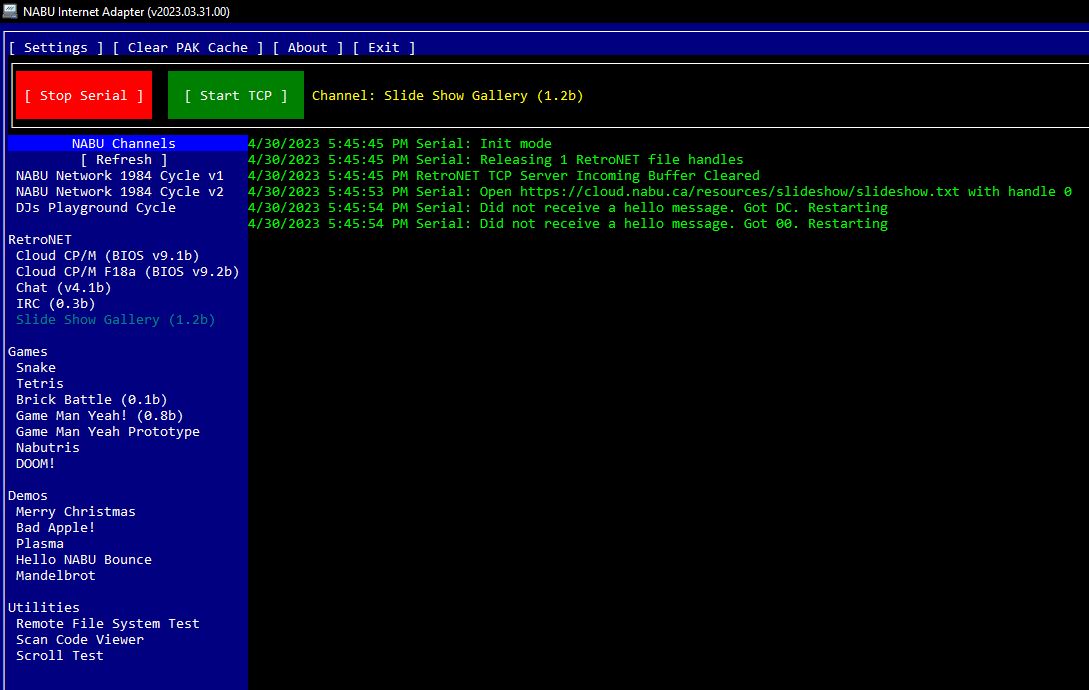This screenshot has width=1089, height=690.
Task: Click the 'Serial: Init mode' log line
Action: point(400,143)
